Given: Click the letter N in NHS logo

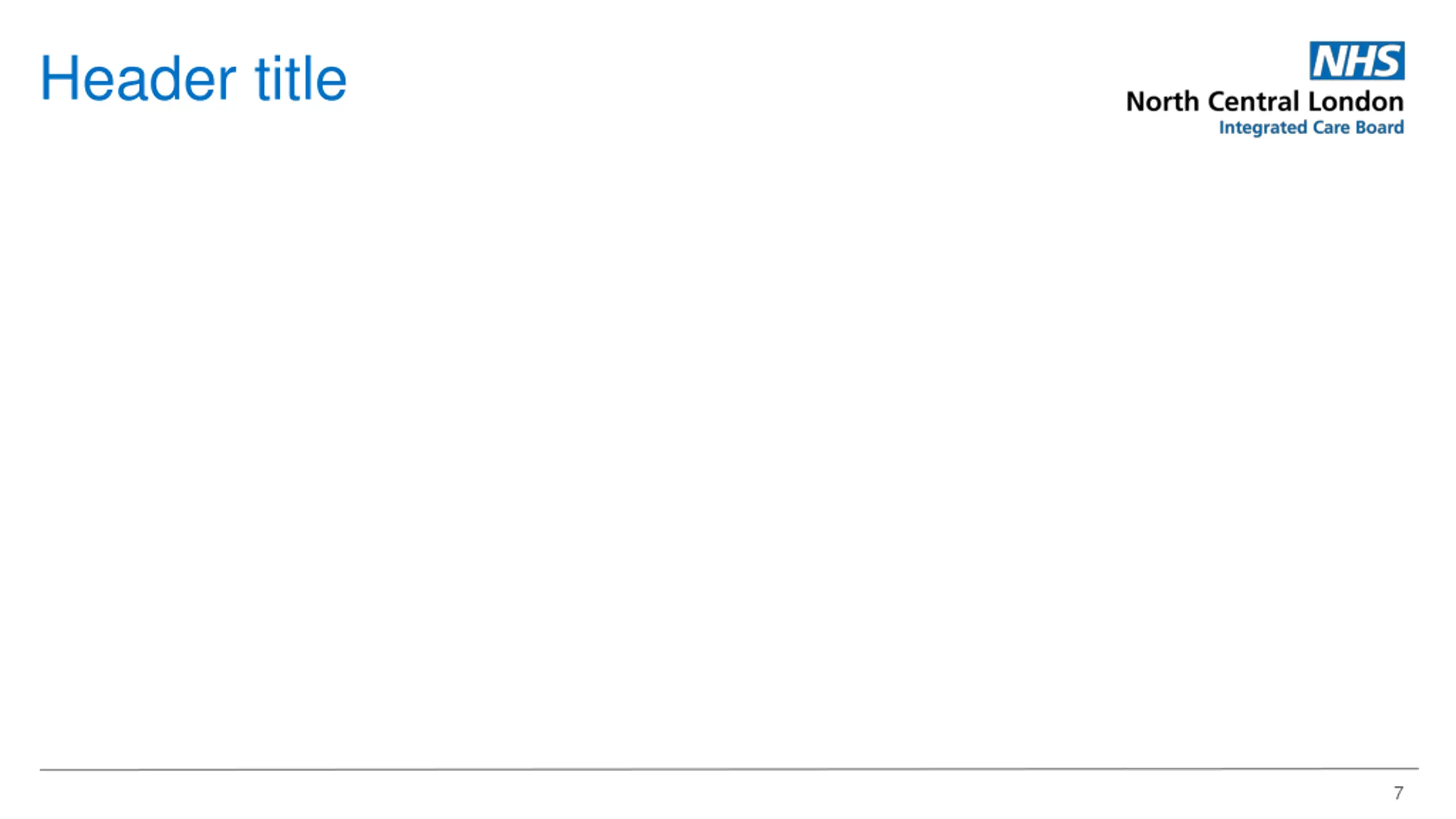Looking at the screenshot, I should [x=1330, y=61].
